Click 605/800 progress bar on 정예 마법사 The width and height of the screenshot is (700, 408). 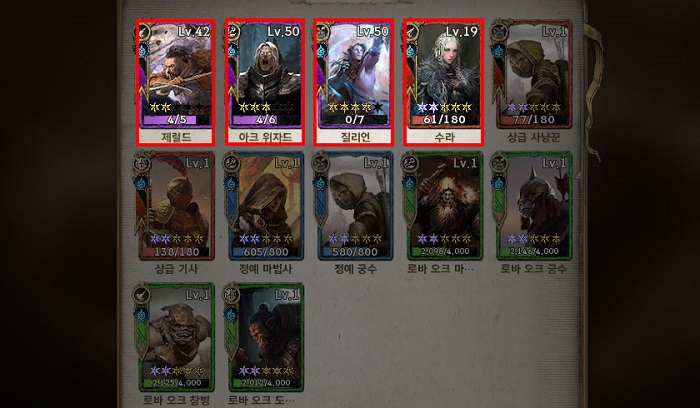(266, 252)
